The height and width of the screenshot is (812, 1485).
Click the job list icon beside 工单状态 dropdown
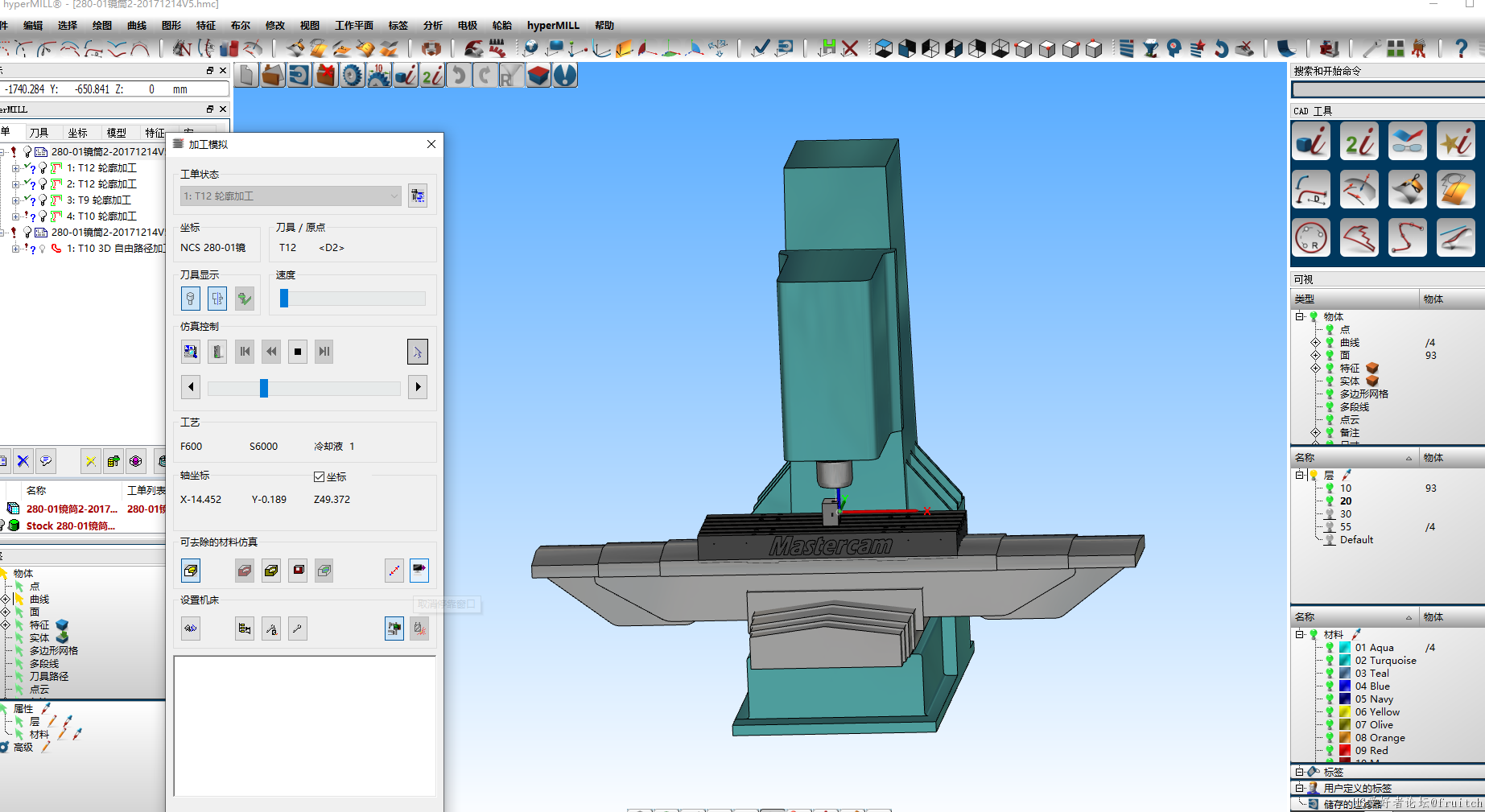(x=418, y=196)
